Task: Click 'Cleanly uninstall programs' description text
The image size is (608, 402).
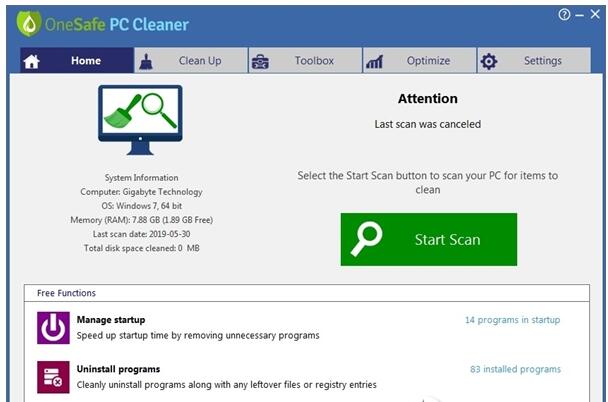Action: (x=226, y=385)
